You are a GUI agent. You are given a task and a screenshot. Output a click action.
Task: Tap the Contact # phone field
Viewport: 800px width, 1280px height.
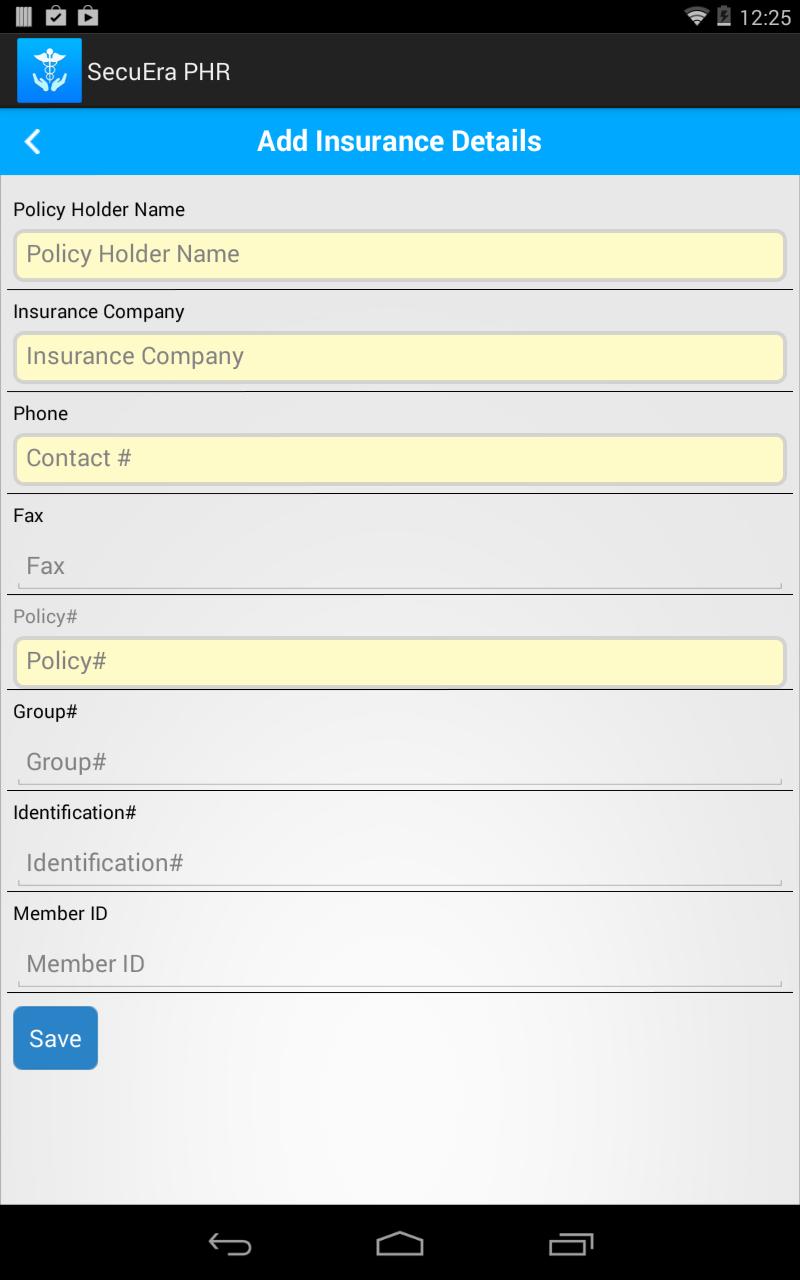(400, 459)
